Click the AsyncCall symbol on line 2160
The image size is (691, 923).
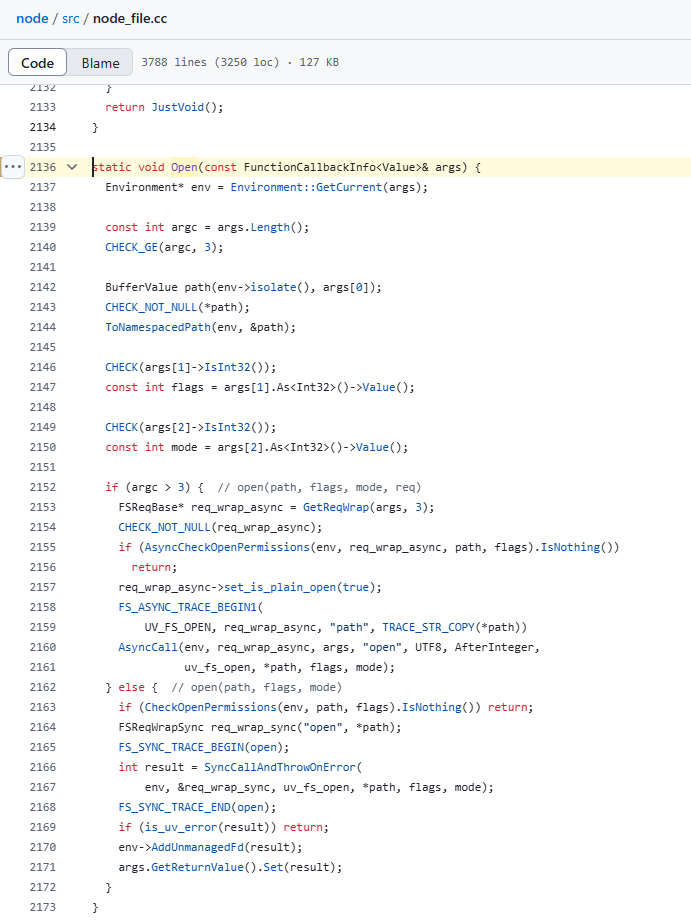coord(148,648)
